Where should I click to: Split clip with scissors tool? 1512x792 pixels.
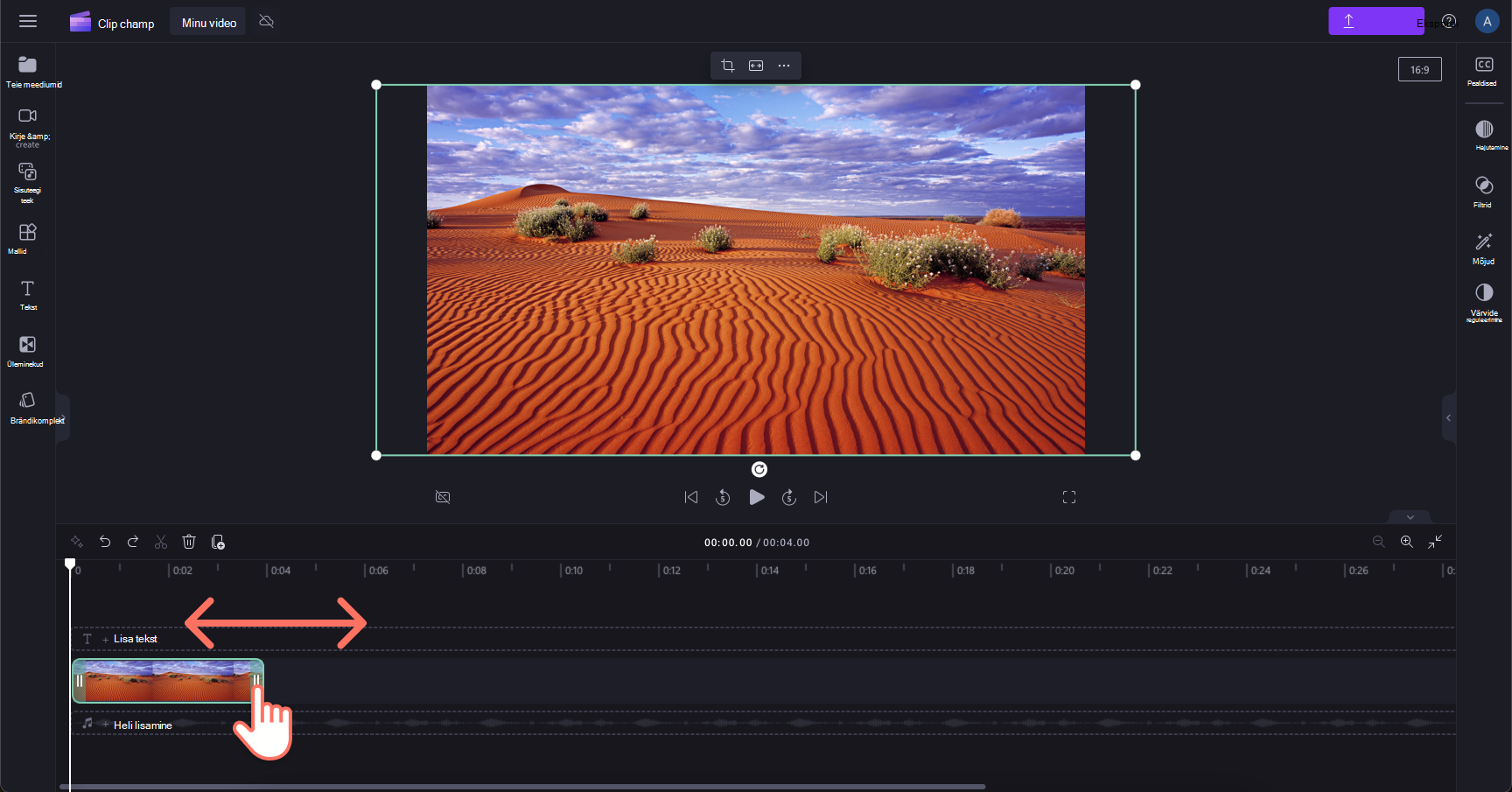click(161, 542)
